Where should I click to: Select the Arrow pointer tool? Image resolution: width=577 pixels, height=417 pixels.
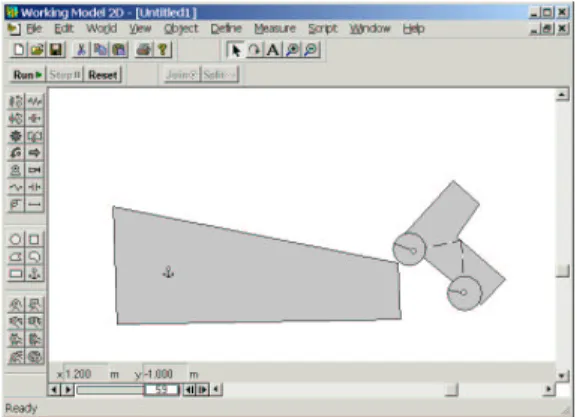235,50
